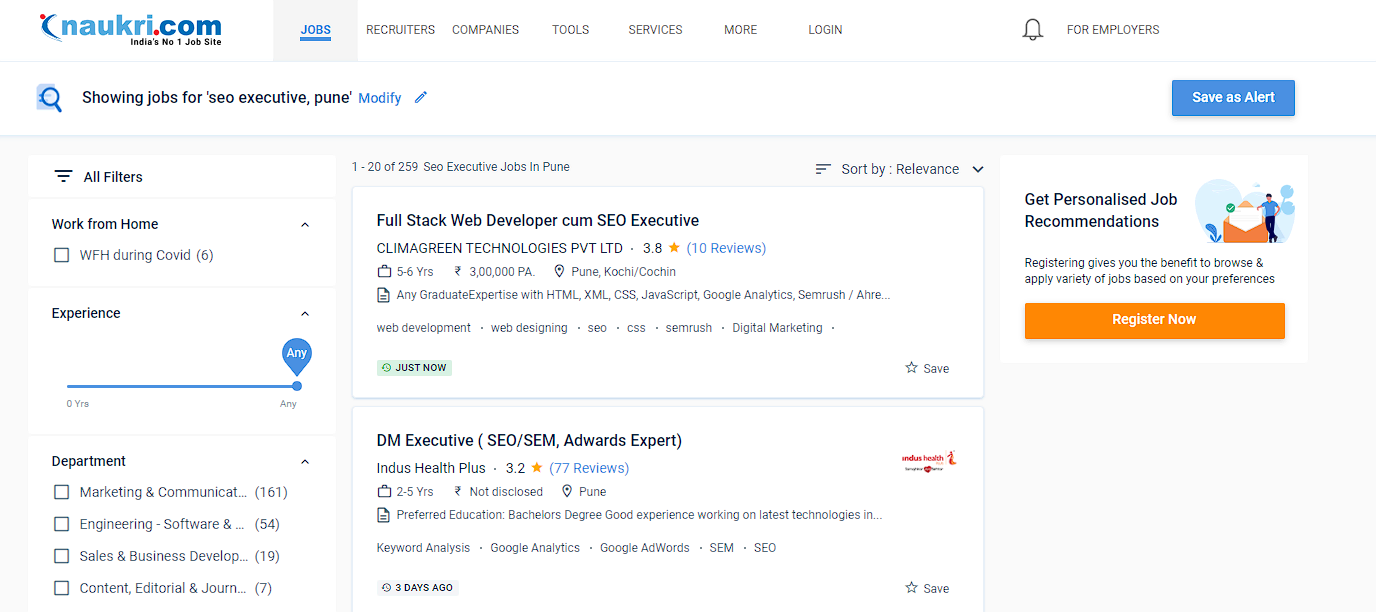
Task: Click the Save as Alert button
Action: (x=1233, y=97)
